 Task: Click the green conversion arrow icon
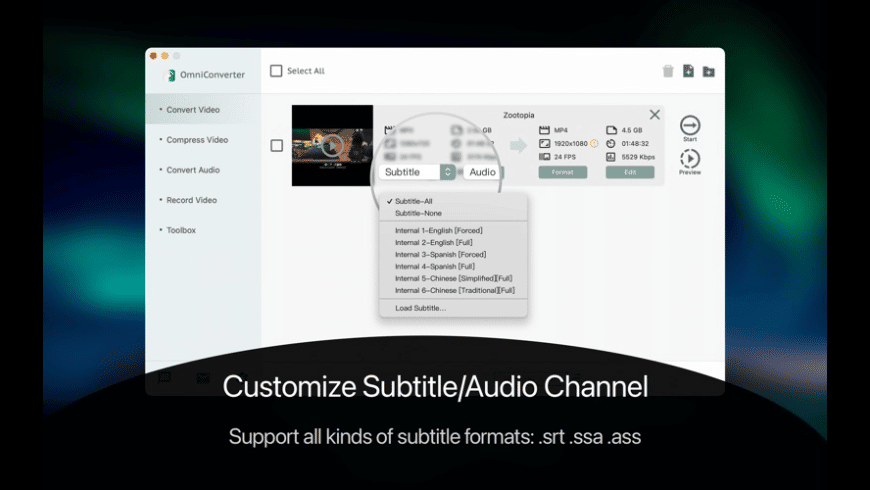point(518,145)
